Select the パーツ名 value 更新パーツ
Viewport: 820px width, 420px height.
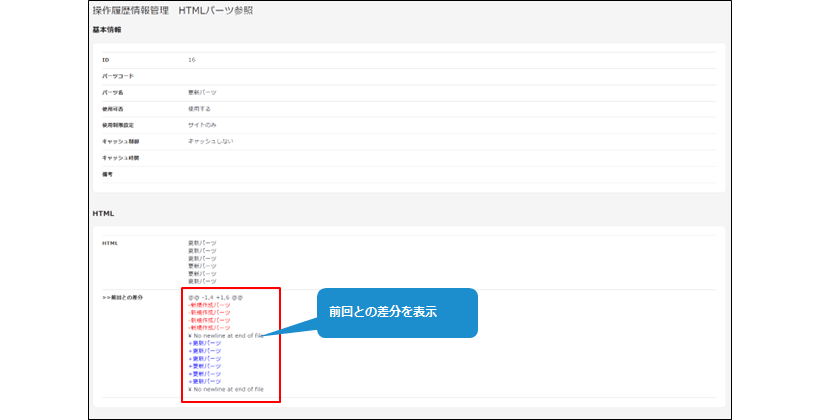tap(202, 92)
